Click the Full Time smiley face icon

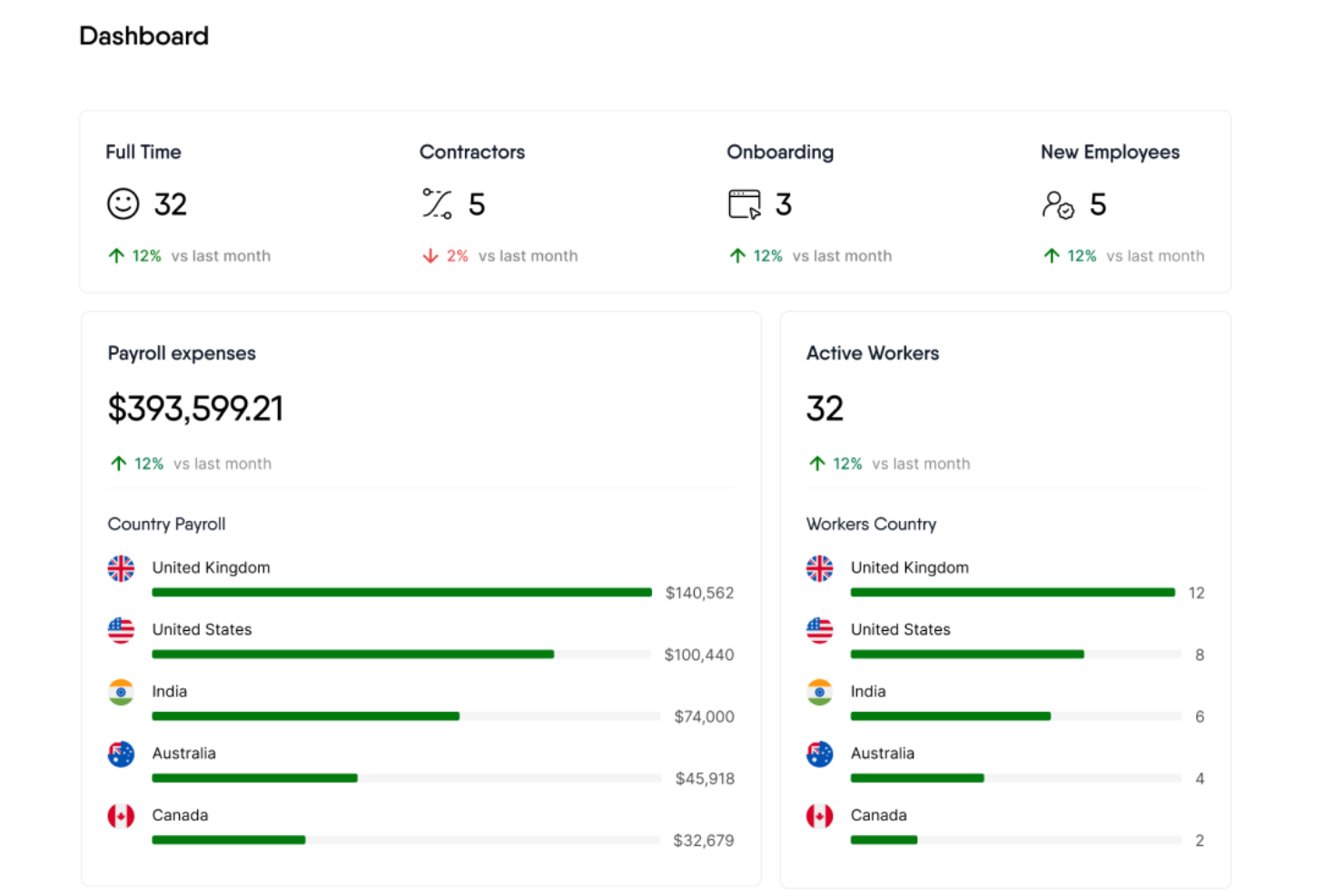pyautogui.click(x=124, y=204)
